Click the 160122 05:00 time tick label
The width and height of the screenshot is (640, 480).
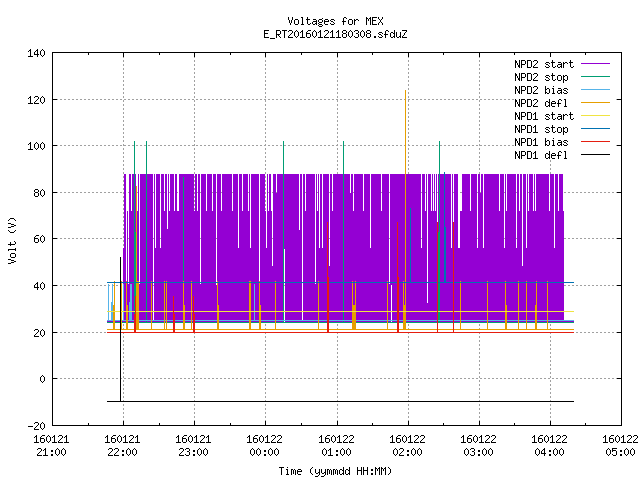[x=620, y=446]
